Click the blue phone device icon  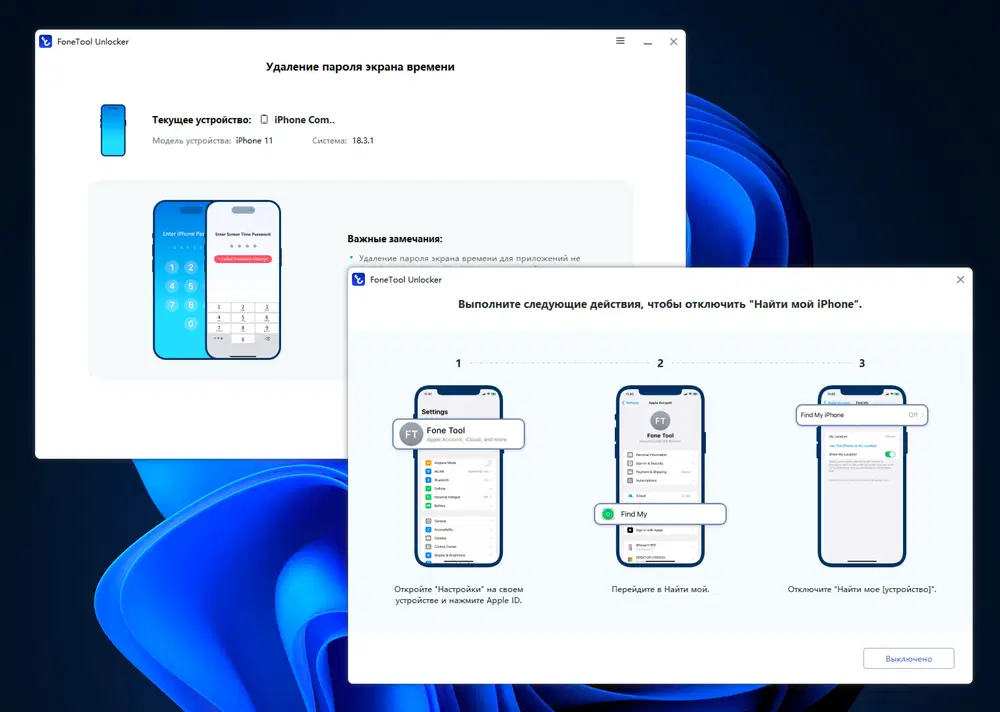click(113, 130)
